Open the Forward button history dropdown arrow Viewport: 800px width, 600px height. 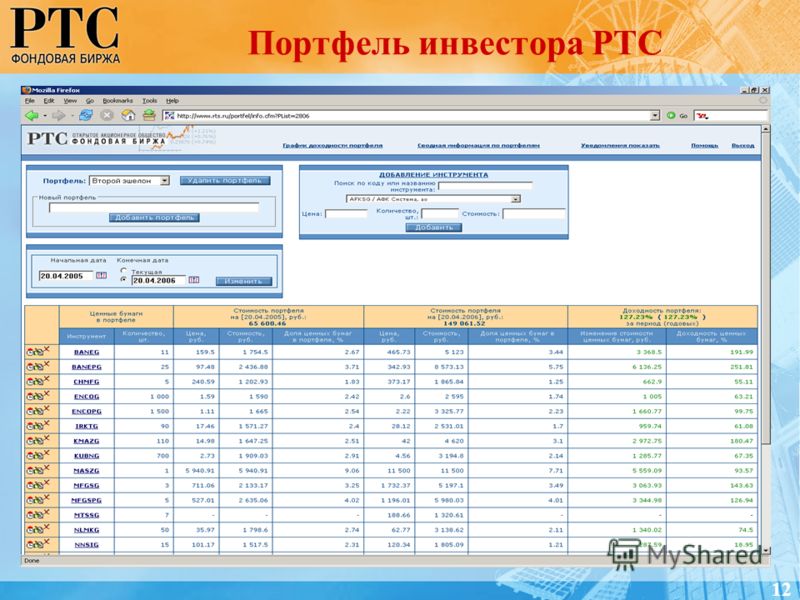click(72, 116)
